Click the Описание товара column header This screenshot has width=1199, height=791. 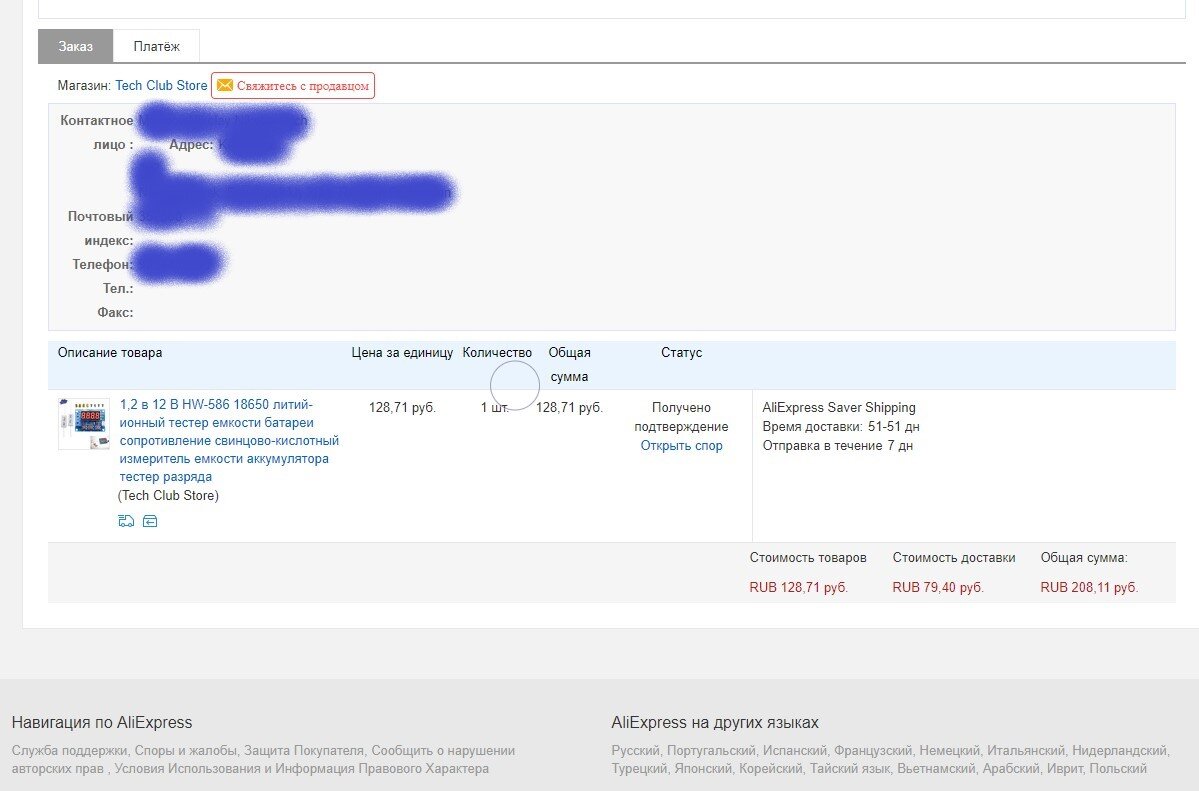pos(110,353)
